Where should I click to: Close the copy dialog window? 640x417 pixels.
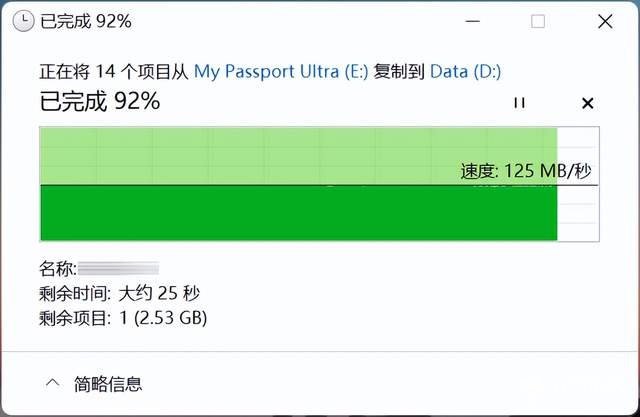pos(605,21)
